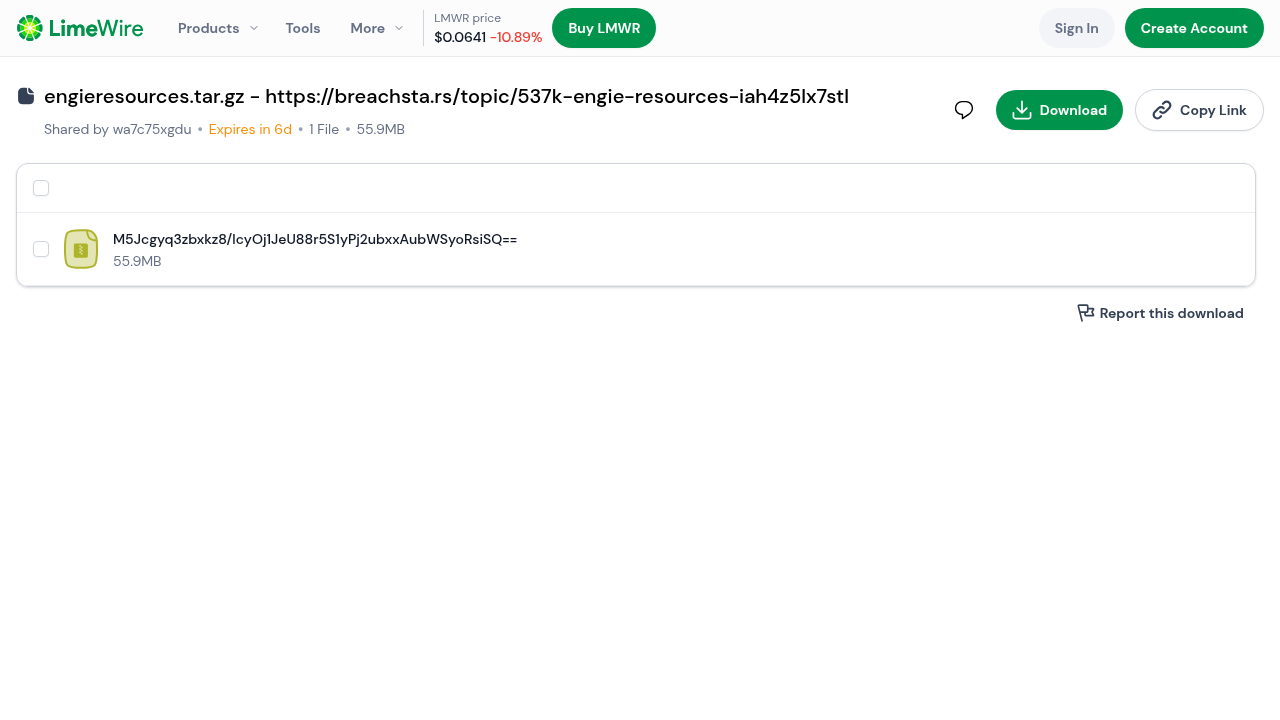Image resolution: width=1280 pixels, height=720 pixels.
Task: Click the flag icon to report download
Action: 1085,313
